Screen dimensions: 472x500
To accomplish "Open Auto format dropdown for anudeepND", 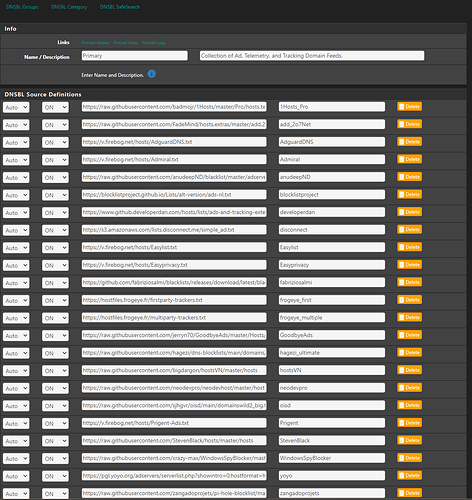I will (x=16, y=178).
